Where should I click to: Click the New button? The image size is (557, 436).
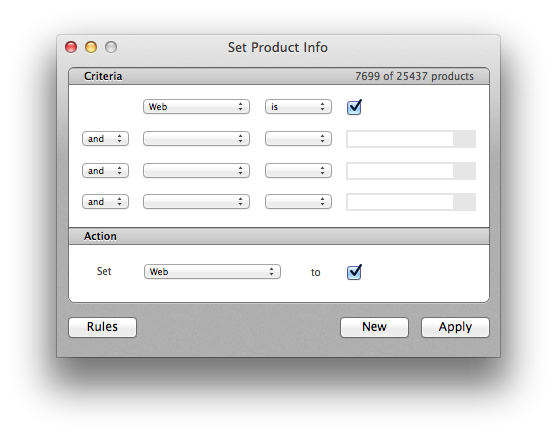tap(374, 327)
